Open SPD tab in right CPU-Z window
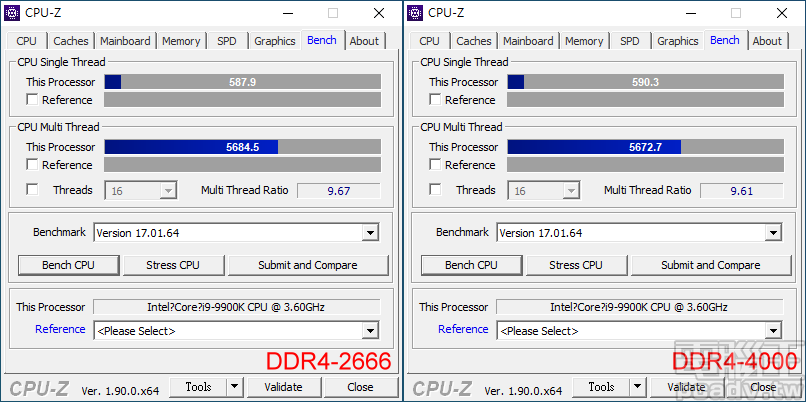 (x=629, y=41)
